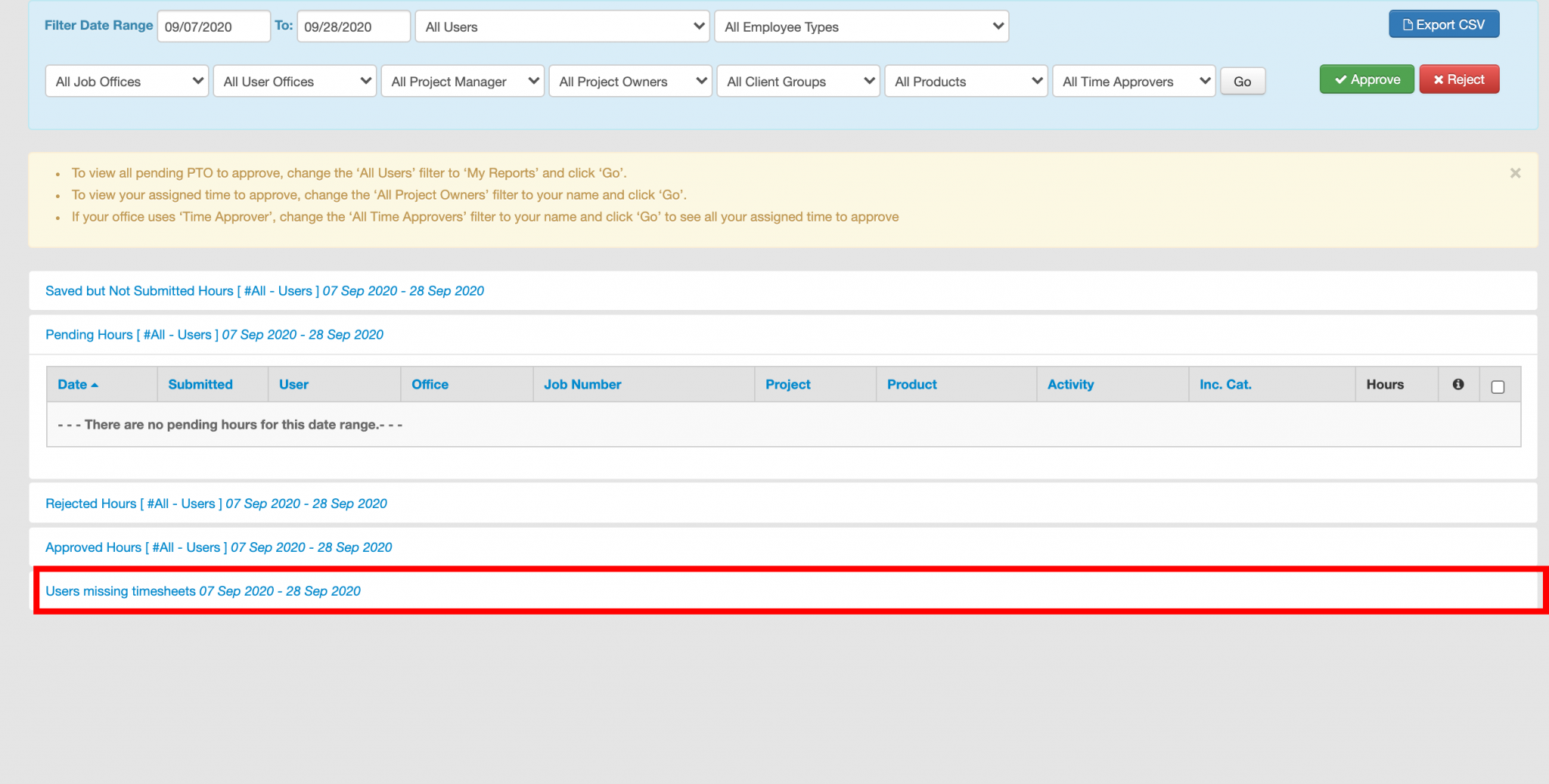1549x784 pixels.
Task: Click the X icon on Reject button
Action: [1441, 79]
